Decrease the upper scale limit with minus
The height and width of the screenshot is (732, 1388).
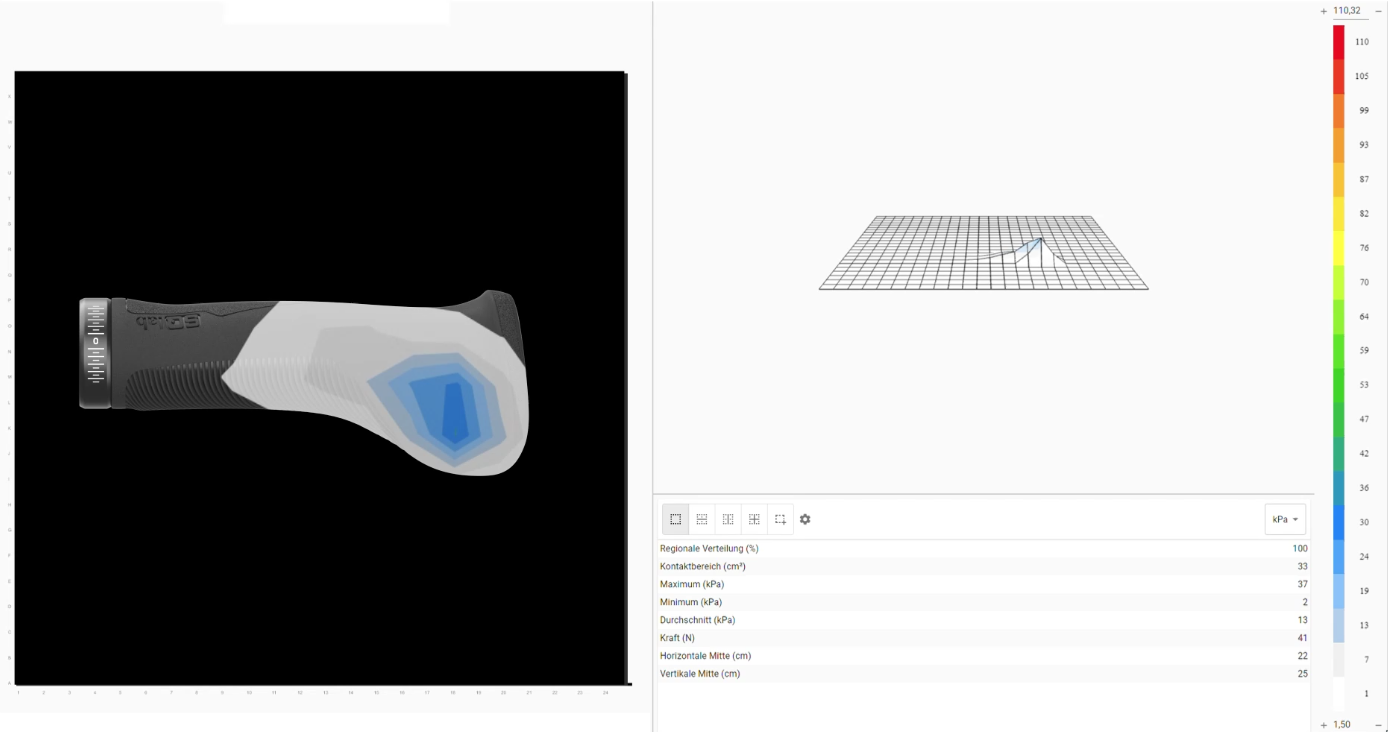(x=1378, y=11)
